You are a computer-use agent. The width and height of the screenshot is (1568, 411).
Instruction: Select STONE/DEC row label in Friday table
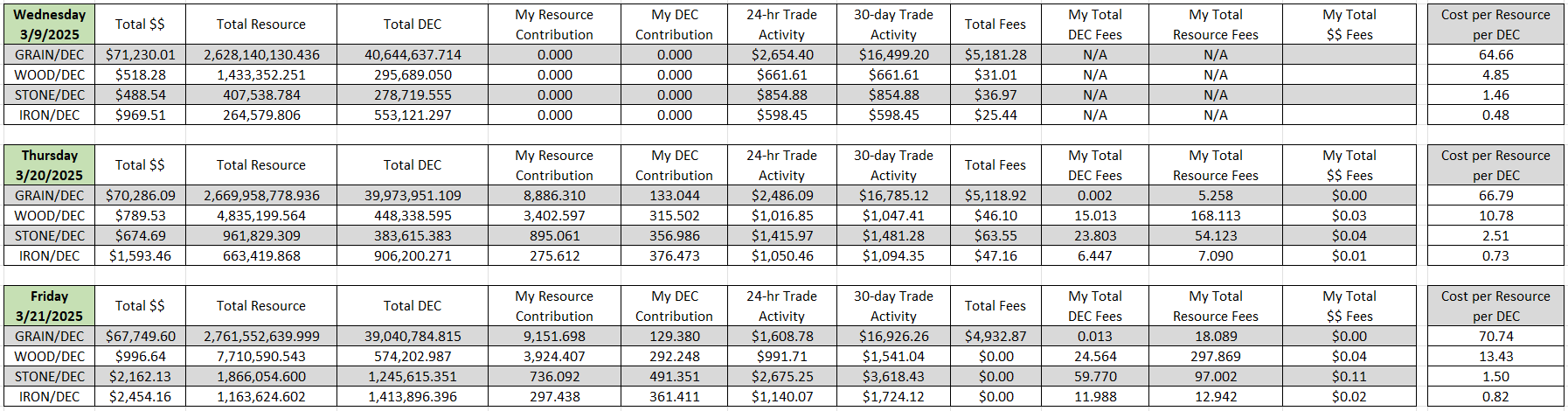49,376
